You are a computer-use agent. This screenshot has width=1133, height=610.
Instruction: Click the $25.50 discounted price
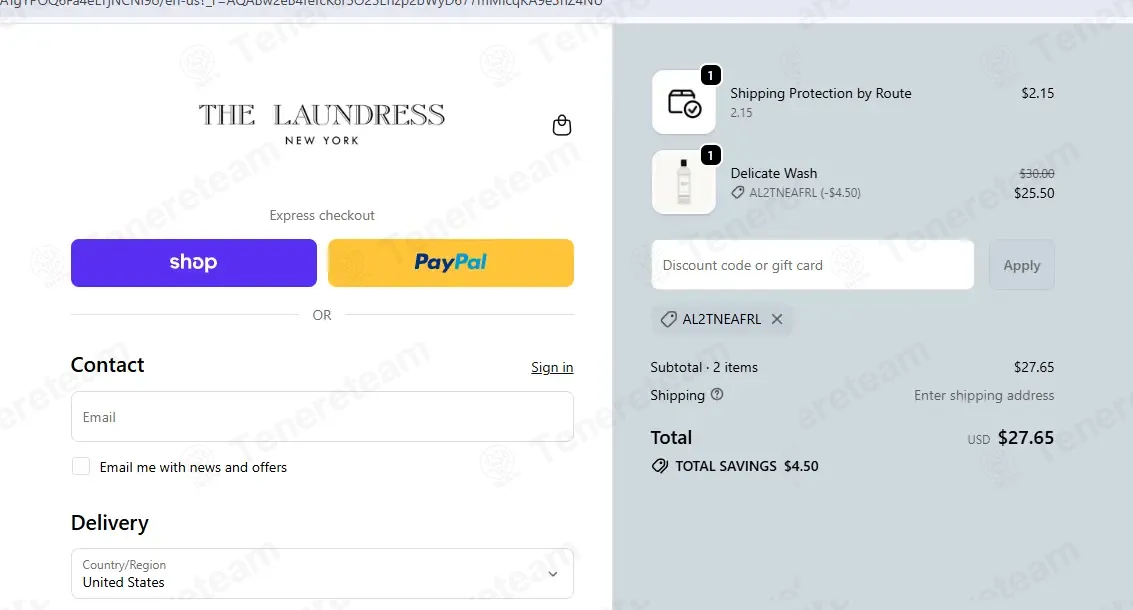[1034, 193]
